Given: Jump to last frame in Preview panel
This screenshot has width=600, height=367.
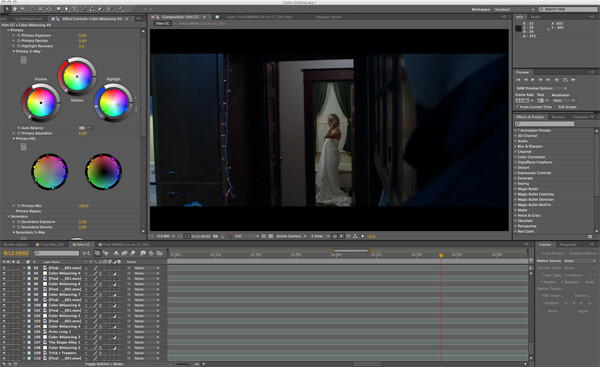Looking at the screenshot, I should point(548,80).
